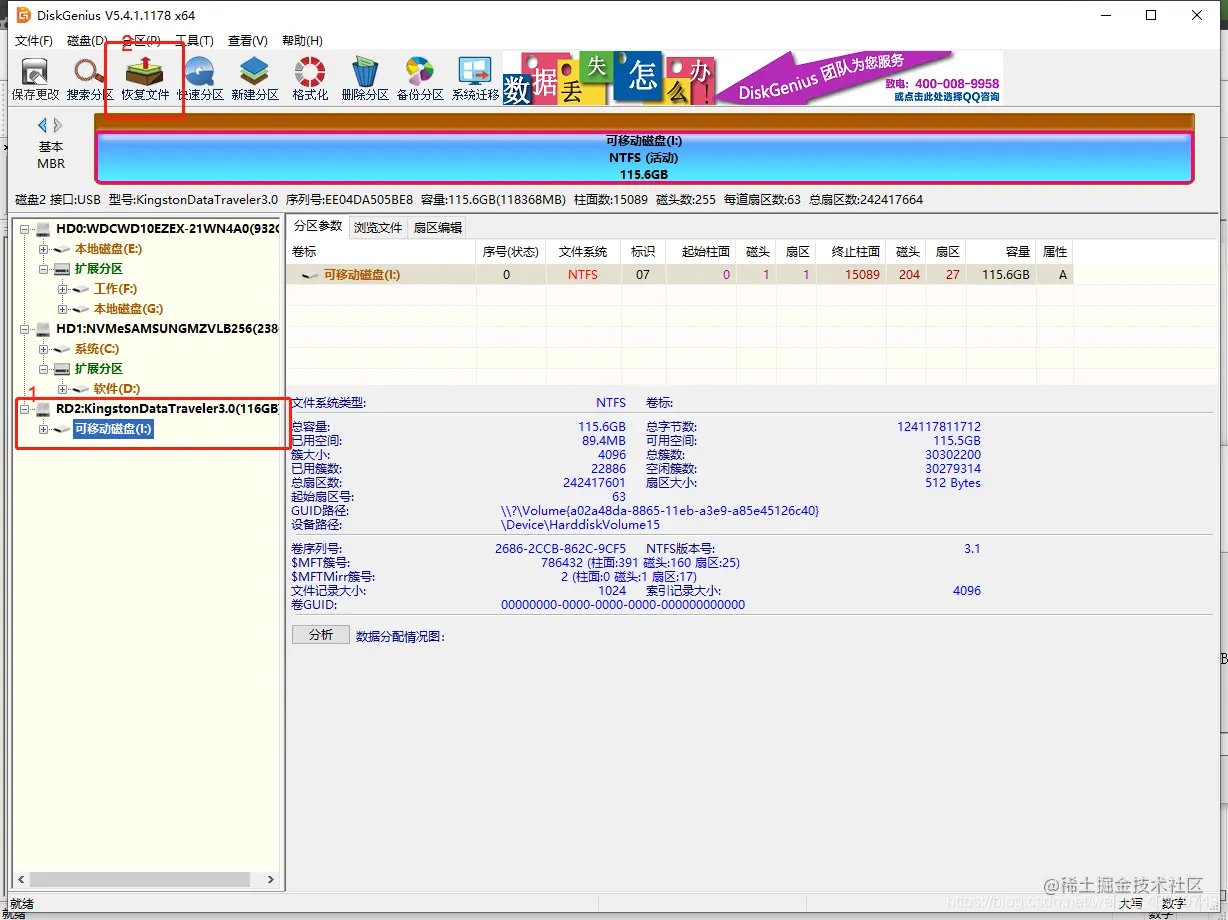Viewport: 1228px width, 920px height.
Task: Collapse the HD0:WDCWD10EZEX disk node
Action: pyautogui.click(x=25, y=229)
